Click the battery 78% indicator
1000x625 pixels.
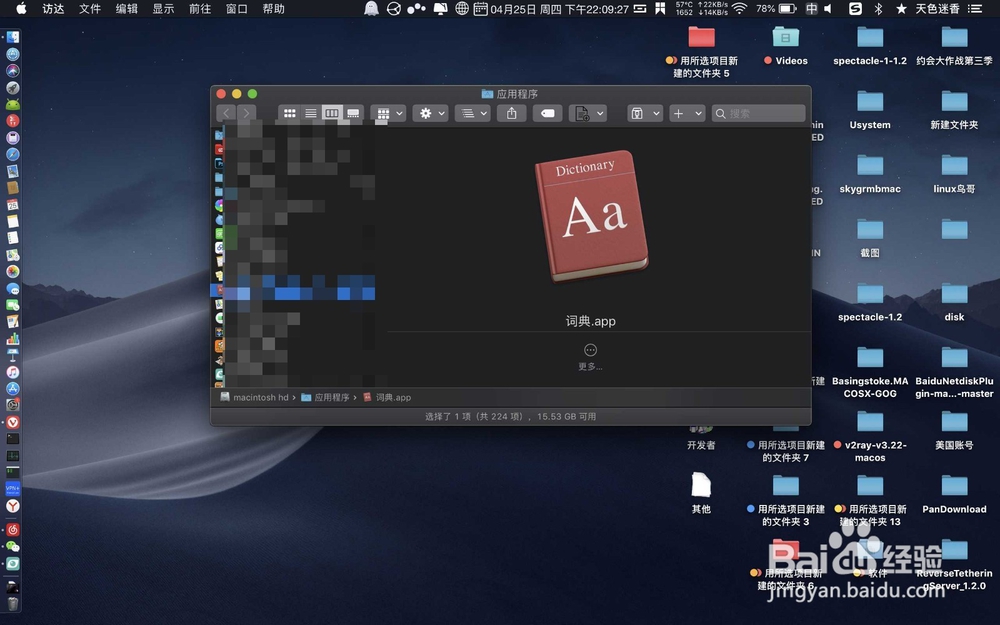coord(776,8)
